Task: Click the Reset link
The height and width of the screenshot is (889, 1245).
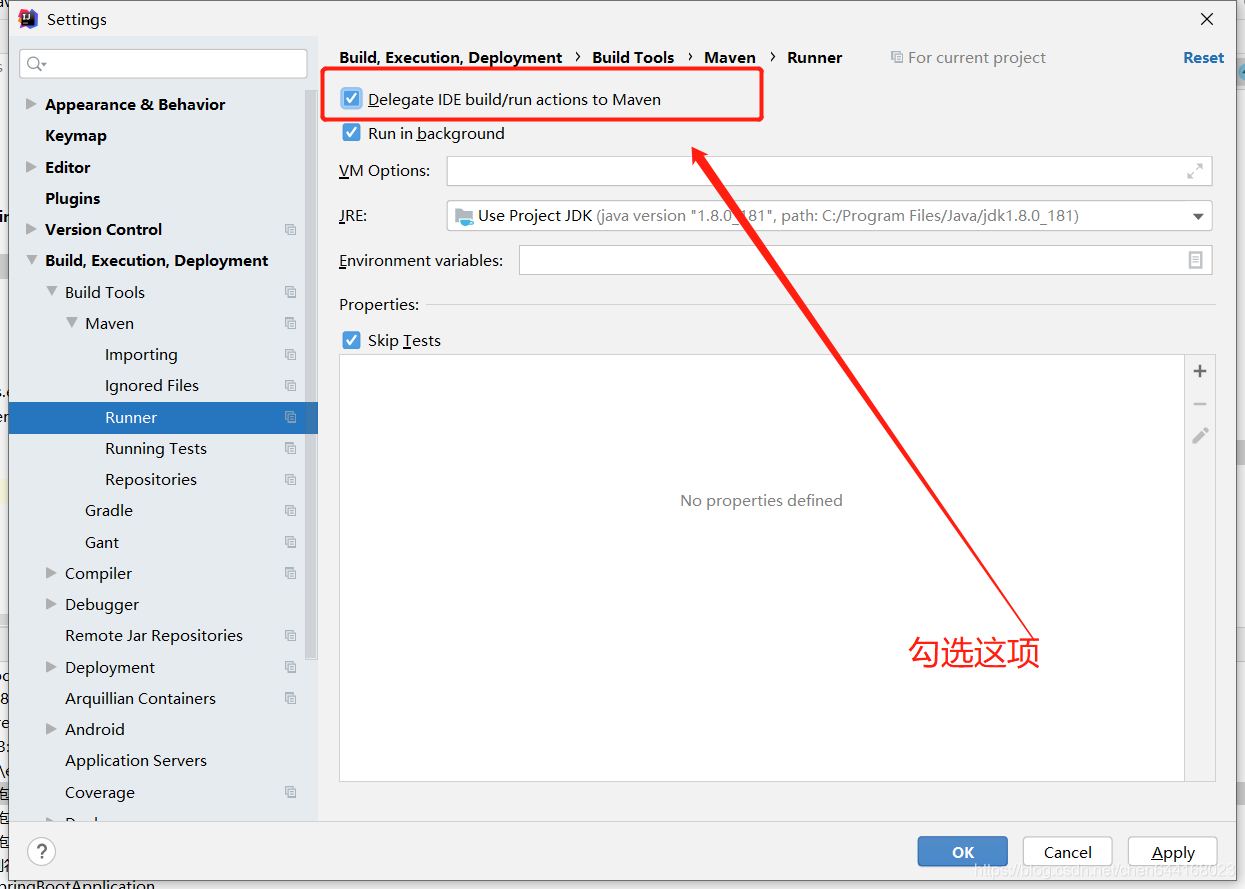Action: point(1203,57)
